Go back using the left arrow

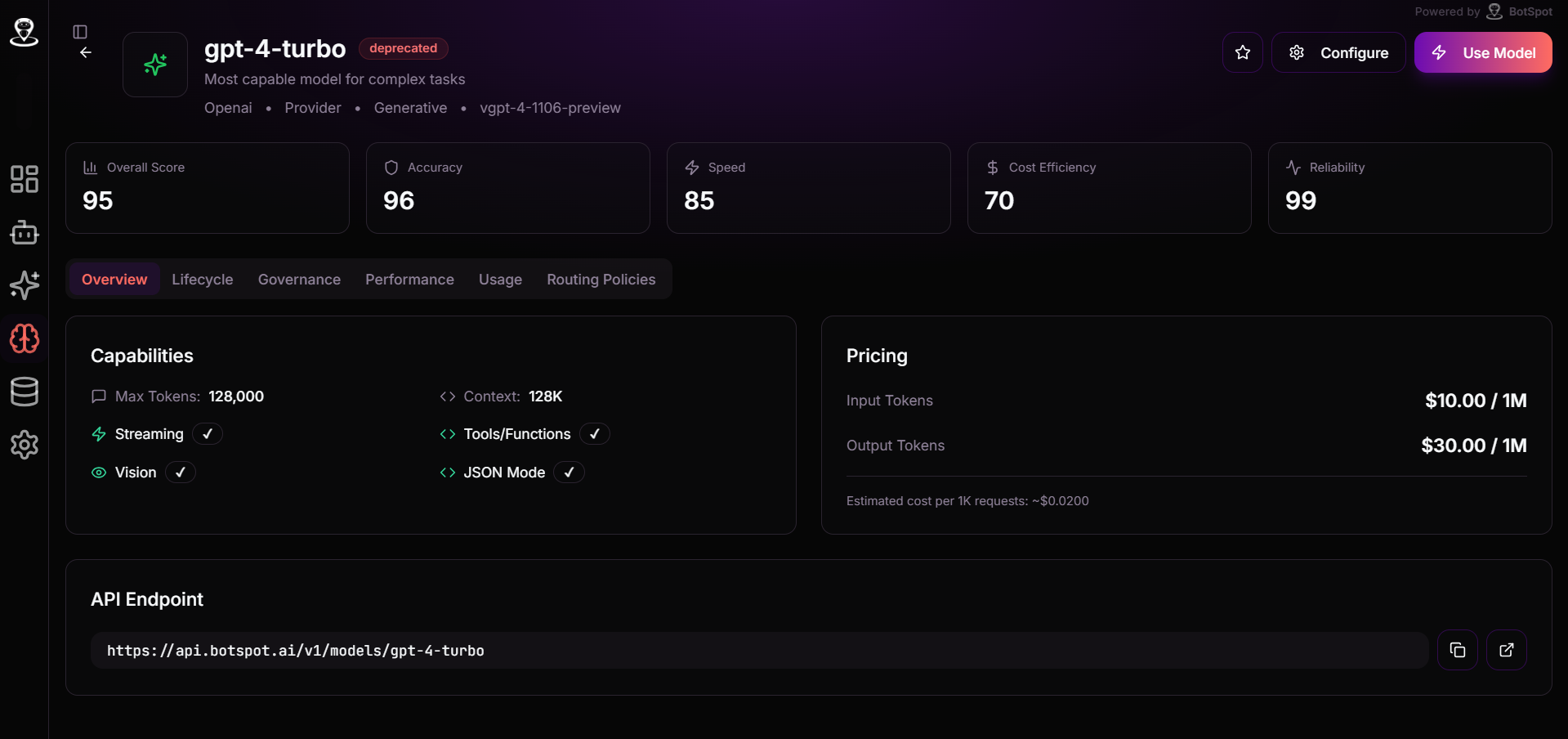click(86, 52)
